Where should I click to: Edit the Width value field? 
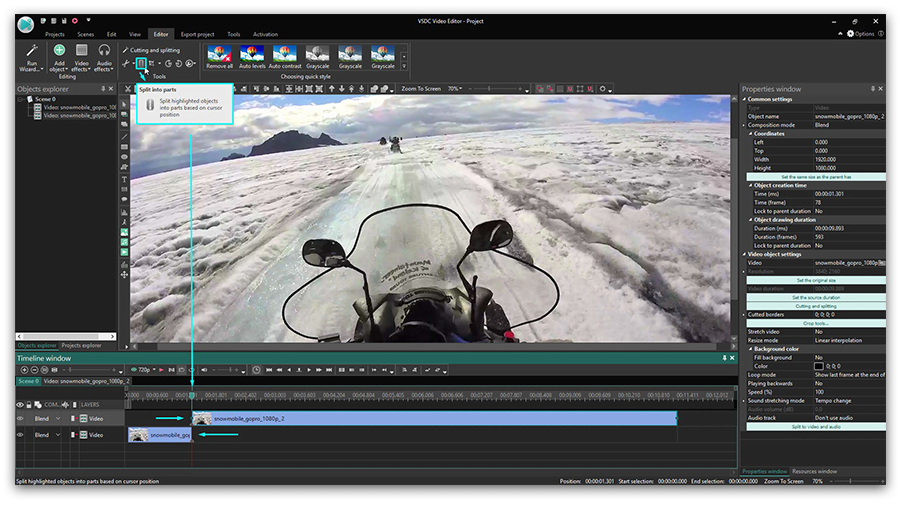849,159
